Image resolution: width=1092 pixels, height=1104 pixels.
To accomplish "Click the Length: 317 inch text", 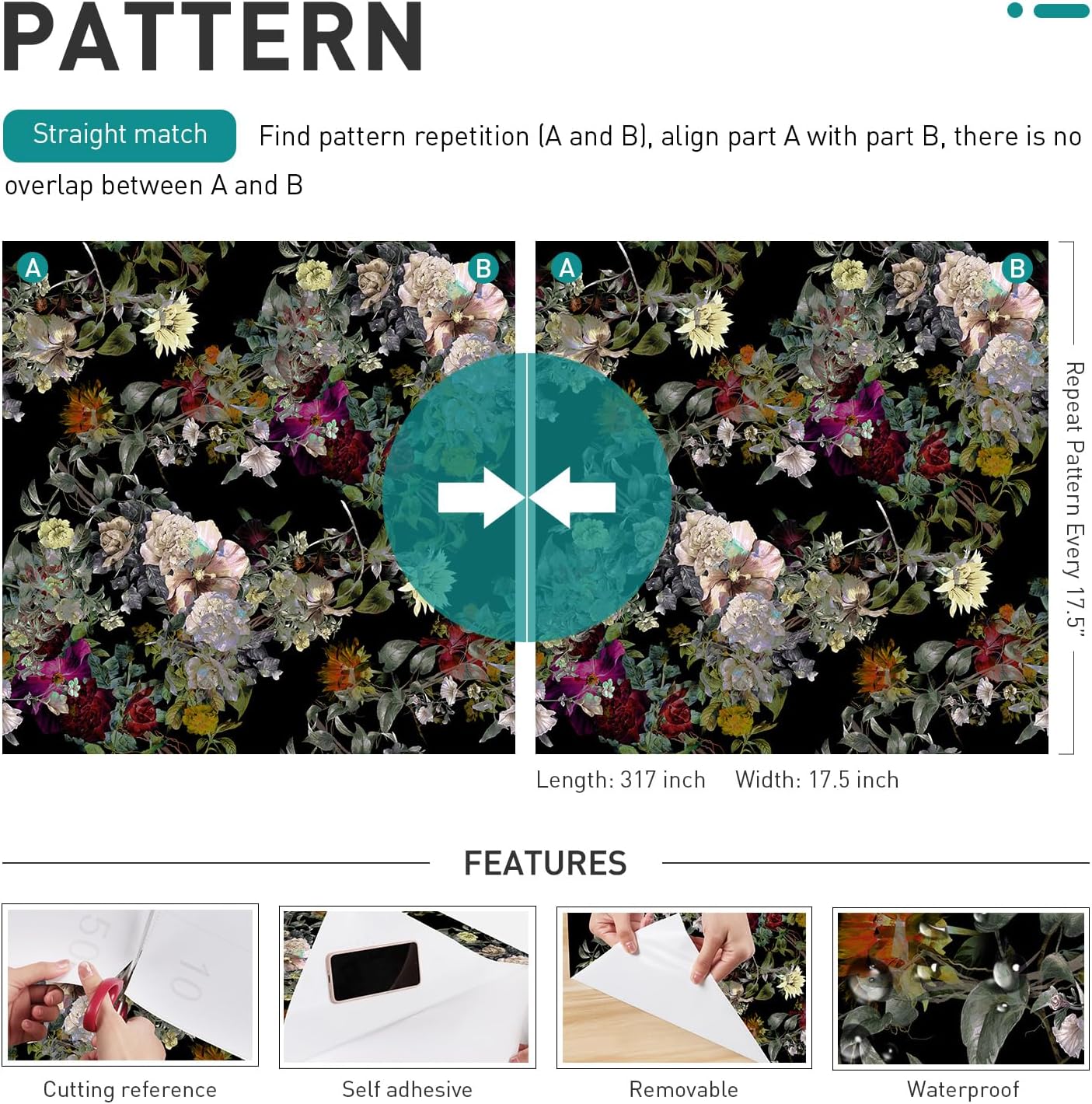I will coord(620,780).
